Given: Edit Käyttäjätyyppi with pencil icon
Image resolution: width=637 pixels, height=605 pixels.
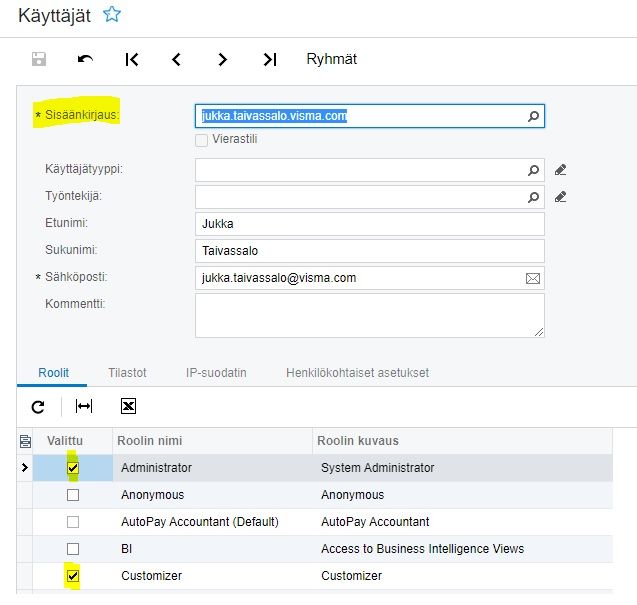Looking at the screenshot, I should [561, 170].
